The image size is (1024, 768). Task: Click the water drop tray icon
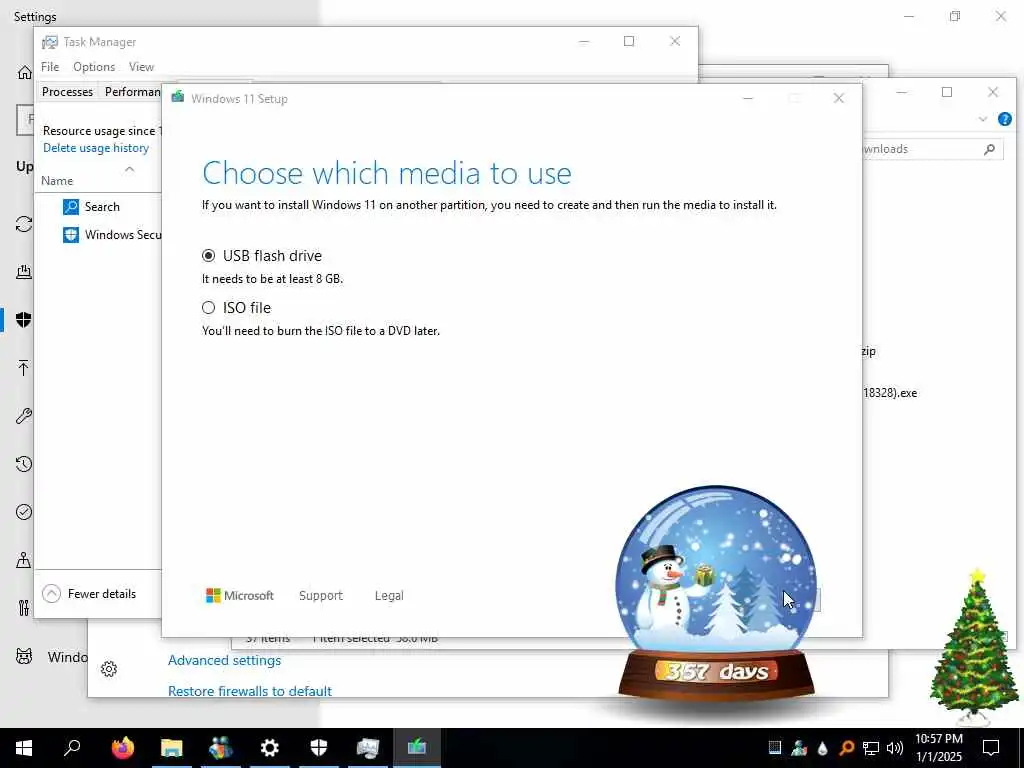coord(822,748)
